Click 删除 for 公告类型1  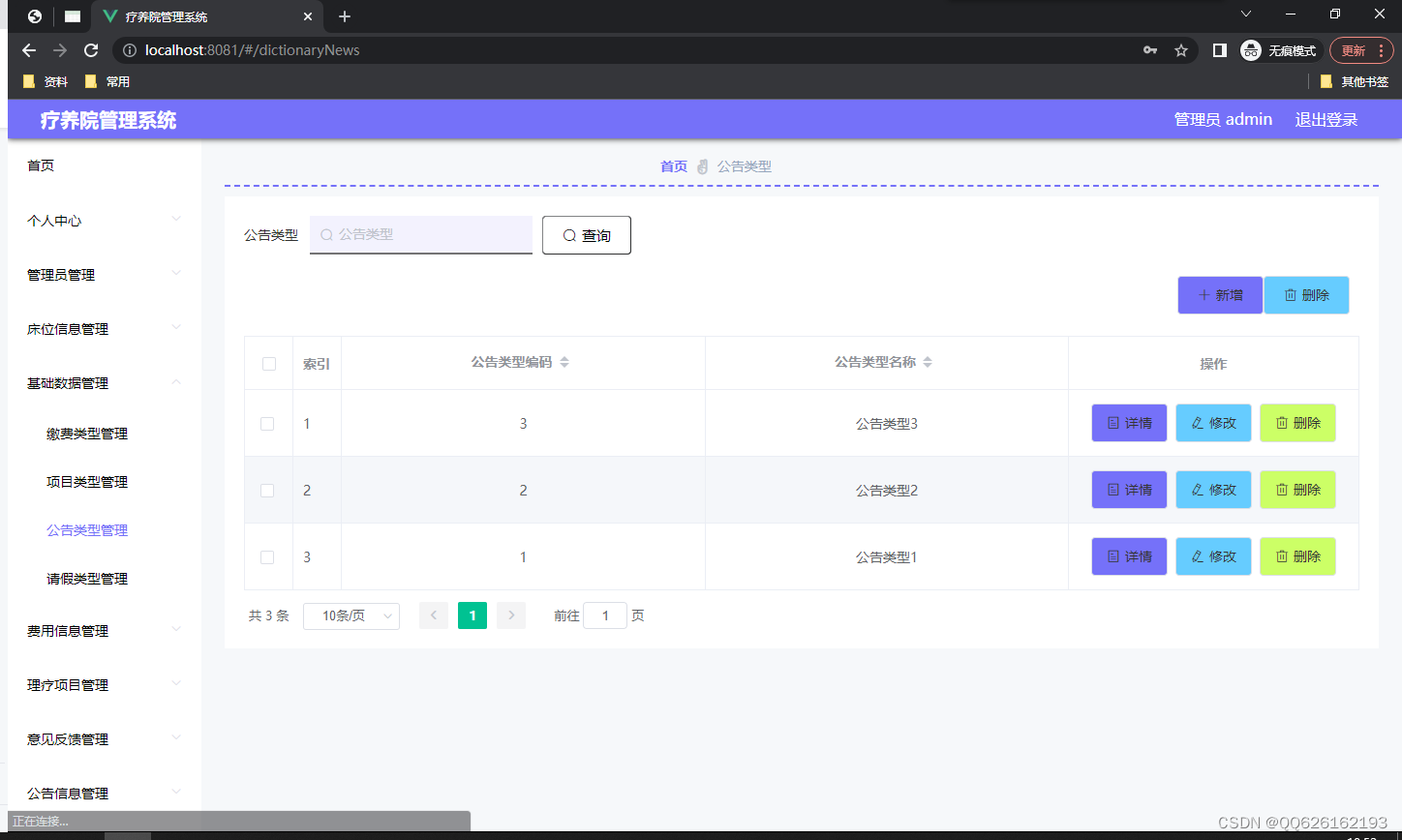(x=1297, y=556)
